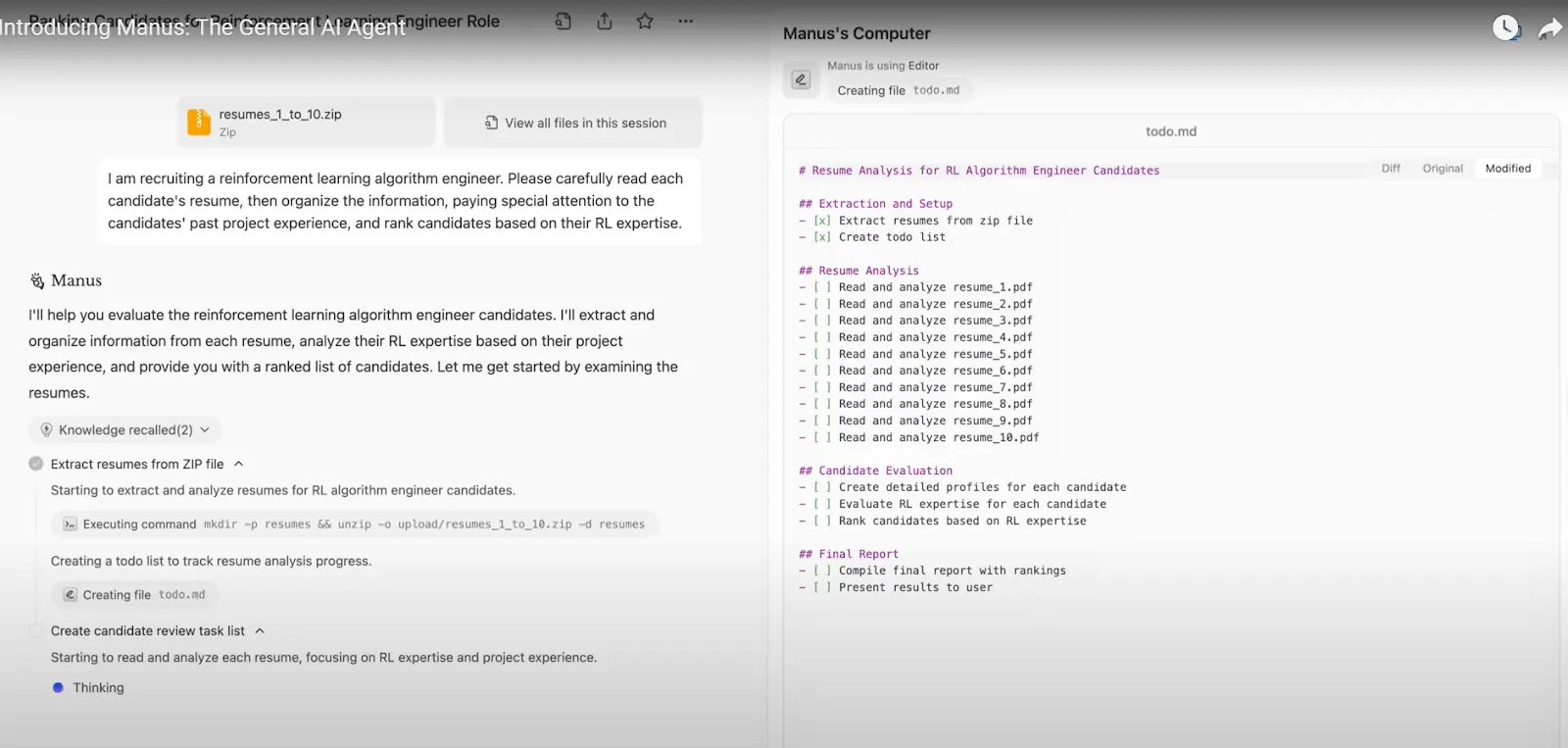Screen dimensions: 1568x748
Task: Click the Extraction and Setup heading
Action: [875, 204]
